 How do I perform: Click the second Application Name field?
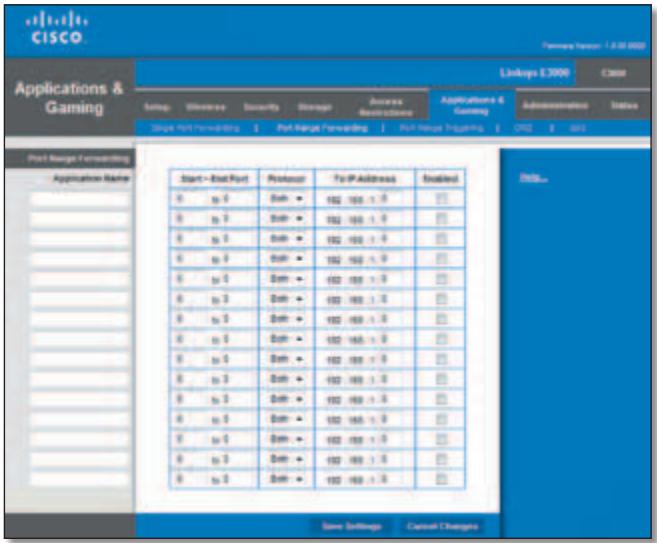(x=79, y=220)
